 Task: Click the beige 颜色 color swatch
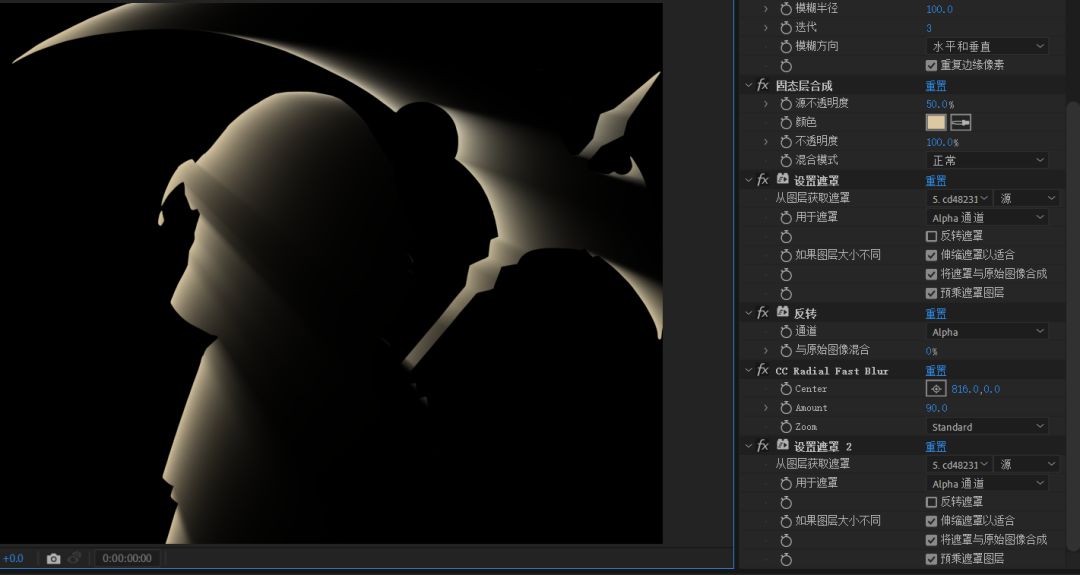point(936,122)
